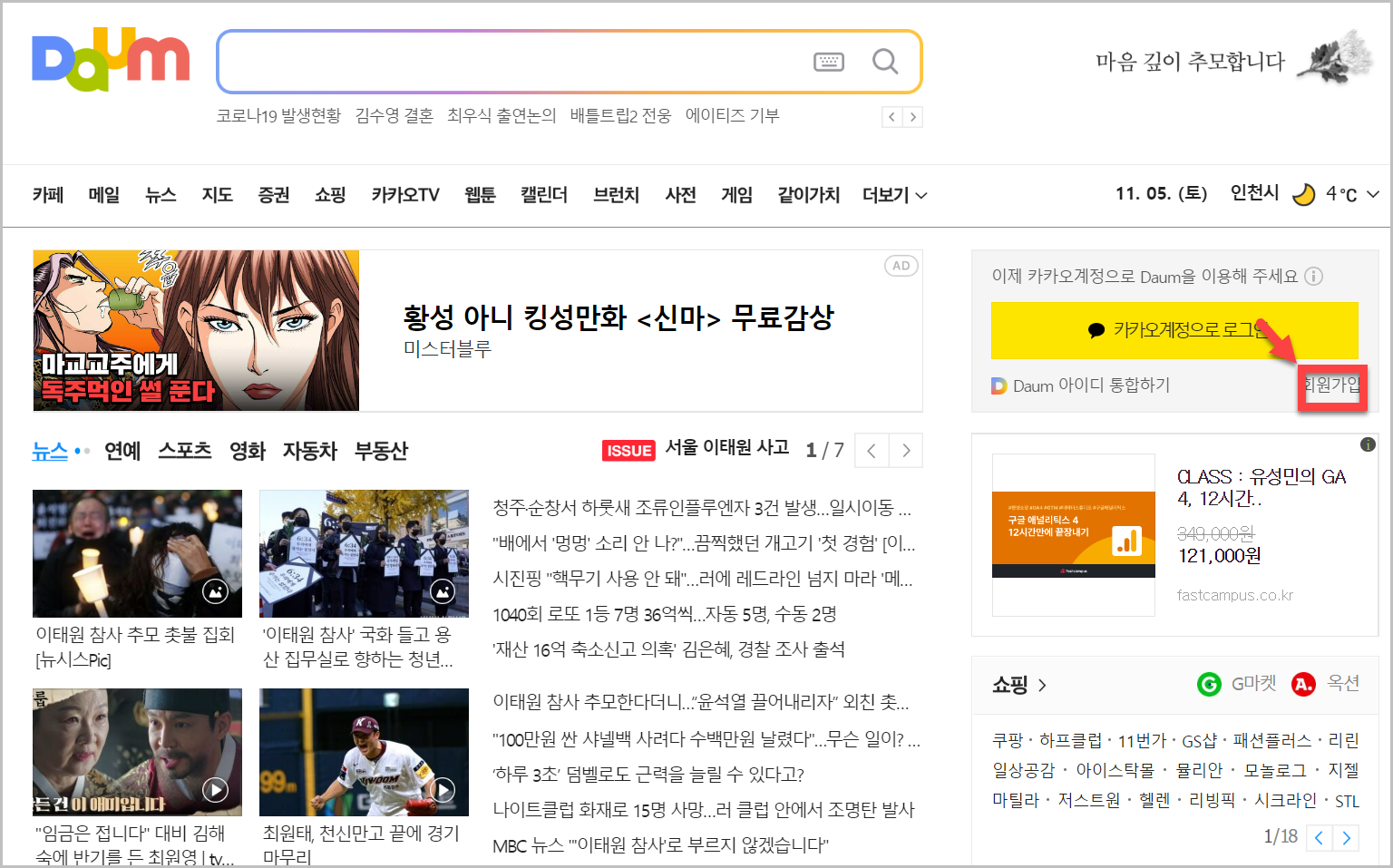Select the 부동산 news tab
Image resolution: width=1393 pixels, height=868 pixels.
382,451
